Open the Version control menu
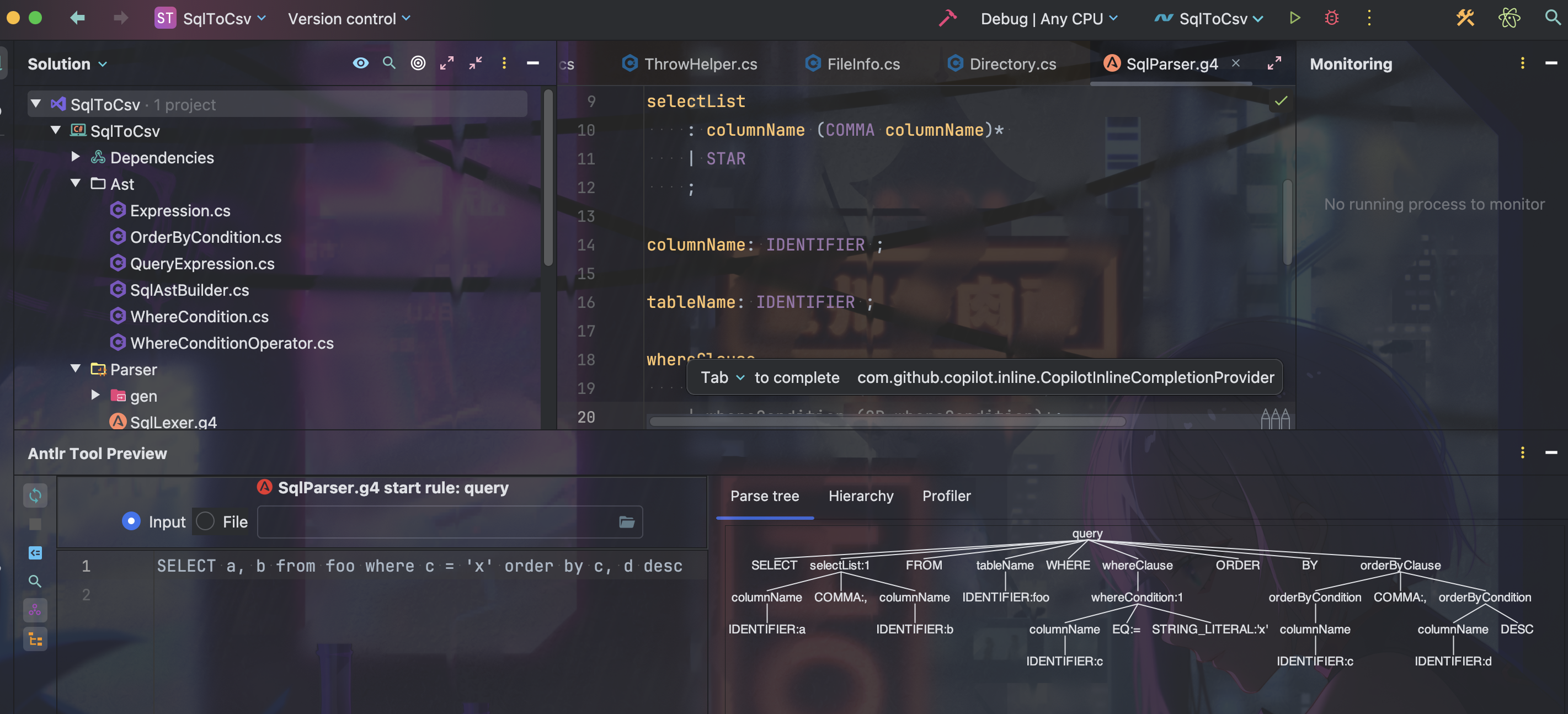Screen dimensions: 1568x714 pos(349,19)
